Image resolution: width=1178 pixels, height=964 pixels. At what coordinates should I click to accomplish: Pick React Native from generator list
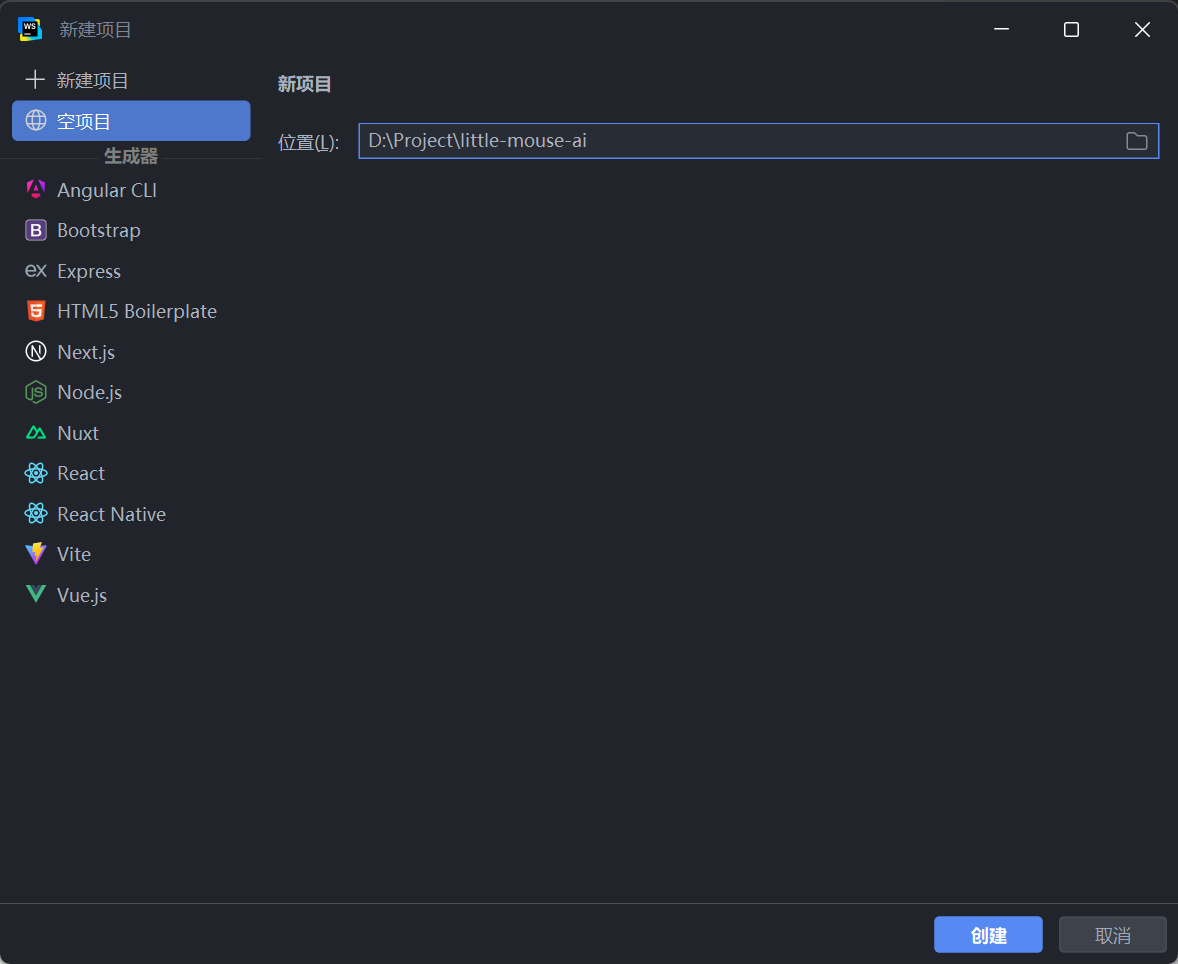(131, 514)
